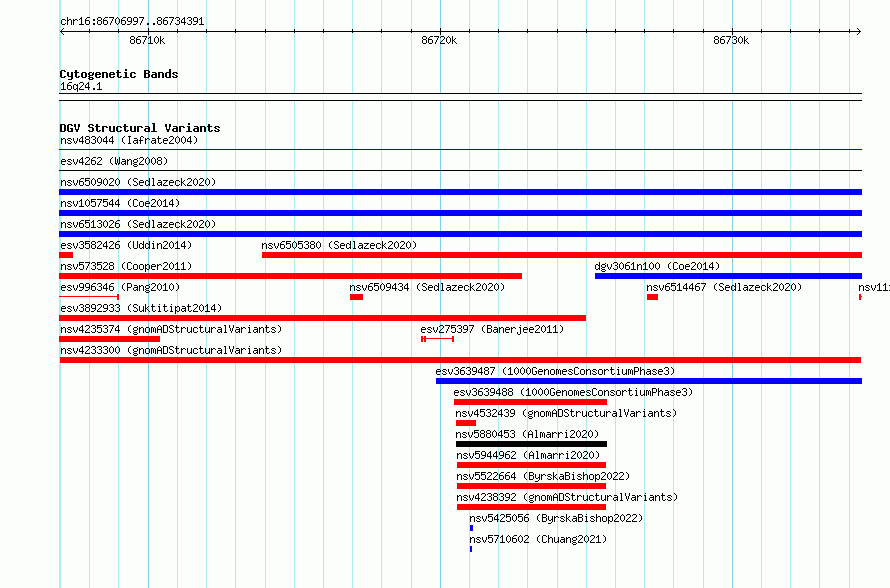Click the DGV Structural Variants track title

pyautogui.click(x=140, y=128)
